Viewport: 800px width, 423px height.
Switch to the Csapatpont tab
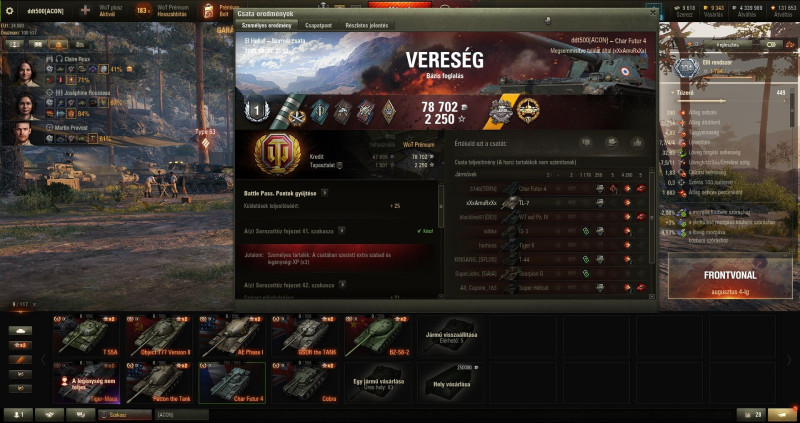[x=319, y=25]
